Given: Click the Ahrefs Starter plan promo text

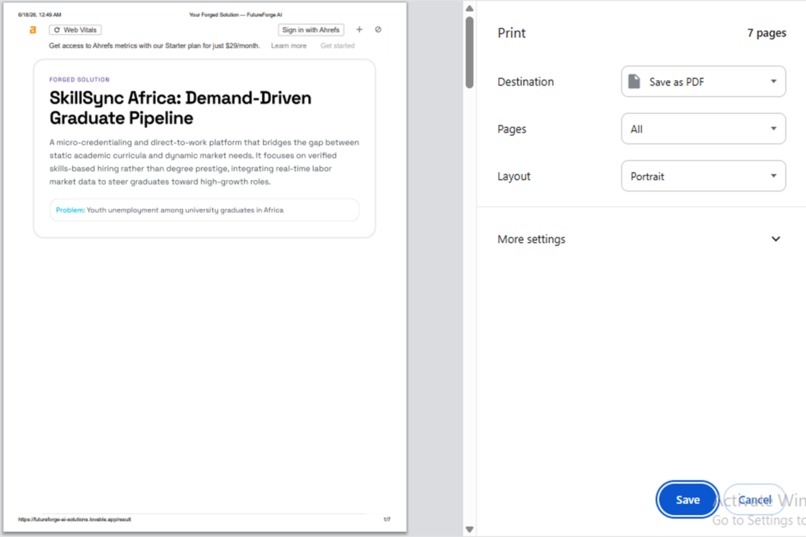Looking at the screenshot, I should tap(154, 46).
